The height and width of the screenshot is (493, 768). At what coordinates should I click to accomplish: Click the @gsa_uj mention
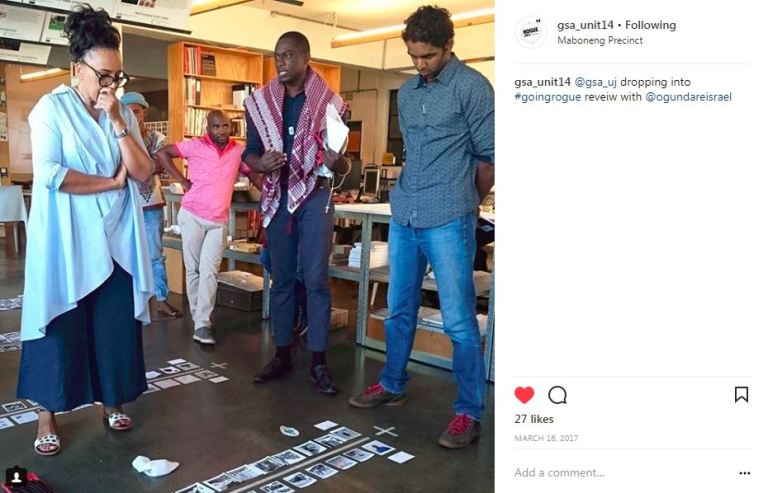pos(595,82)
